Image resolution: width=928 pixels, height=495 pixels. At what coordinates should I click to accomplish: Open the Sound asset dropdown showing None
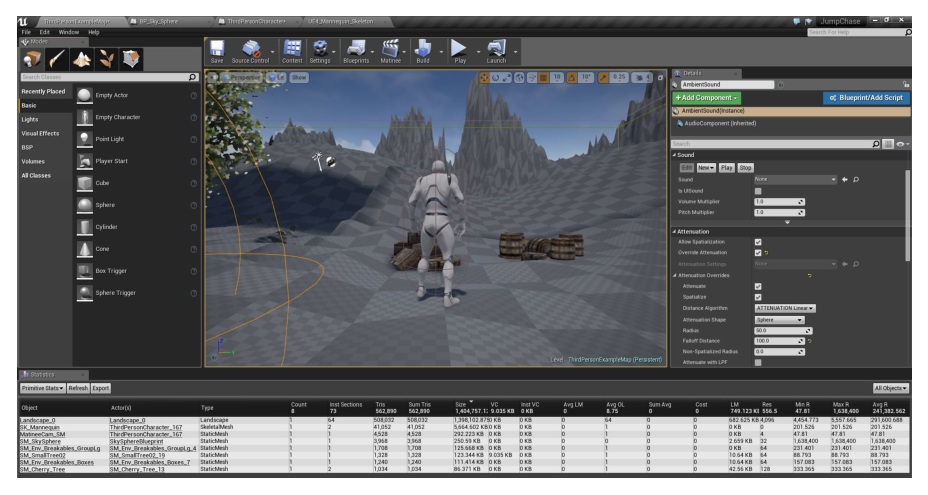tap(795, 179)
